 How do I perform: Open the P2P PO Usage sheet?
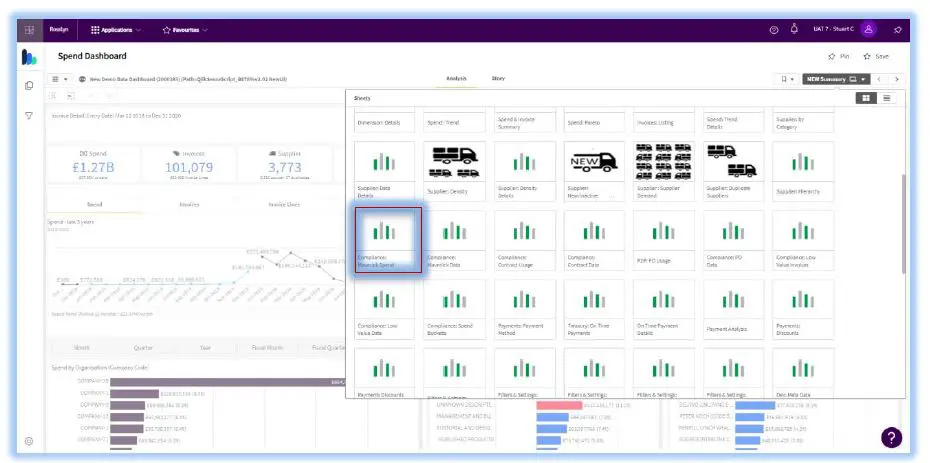(x=664, y=240)
